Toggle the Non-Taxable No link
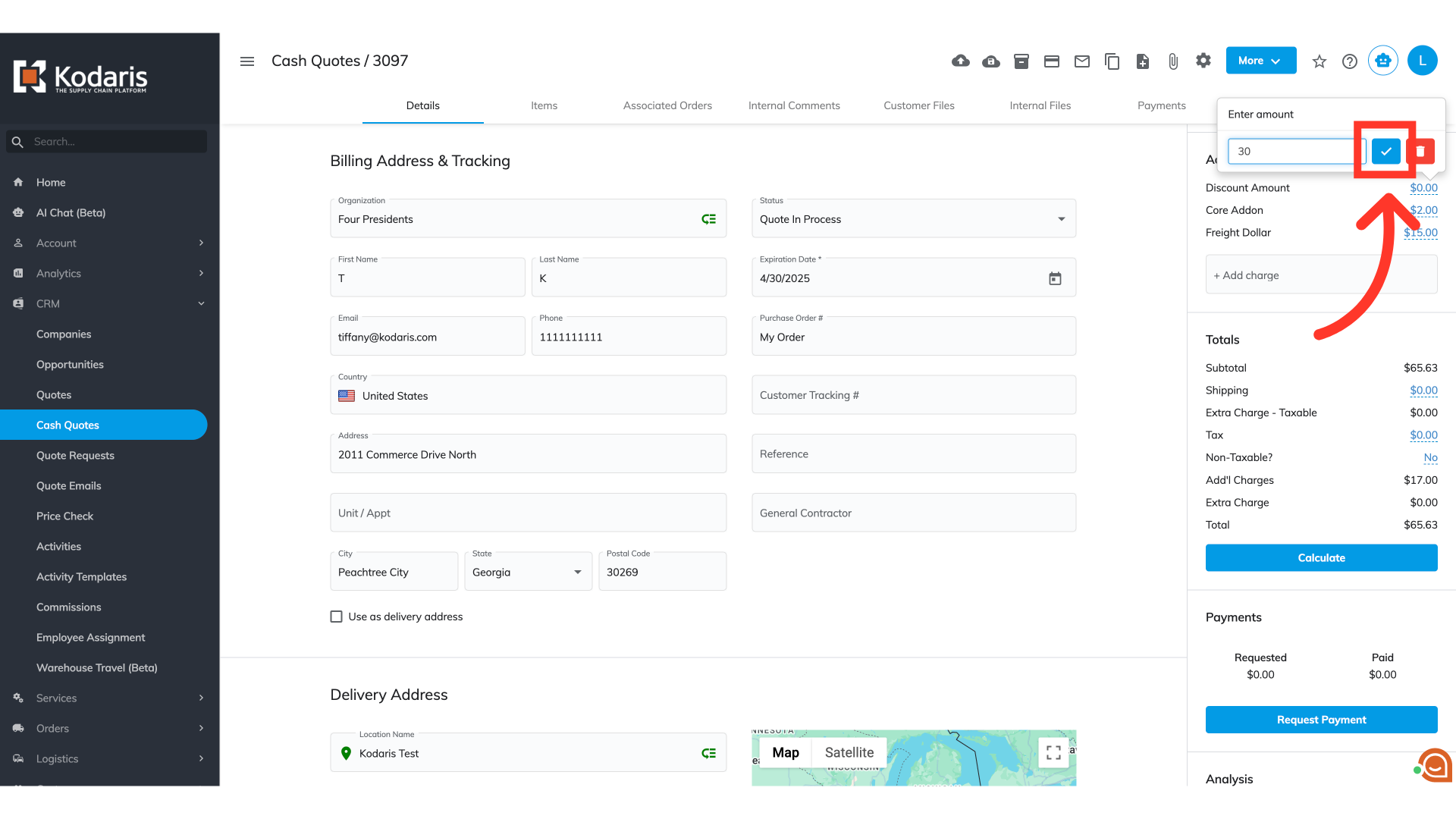 tap(1430, 457)
